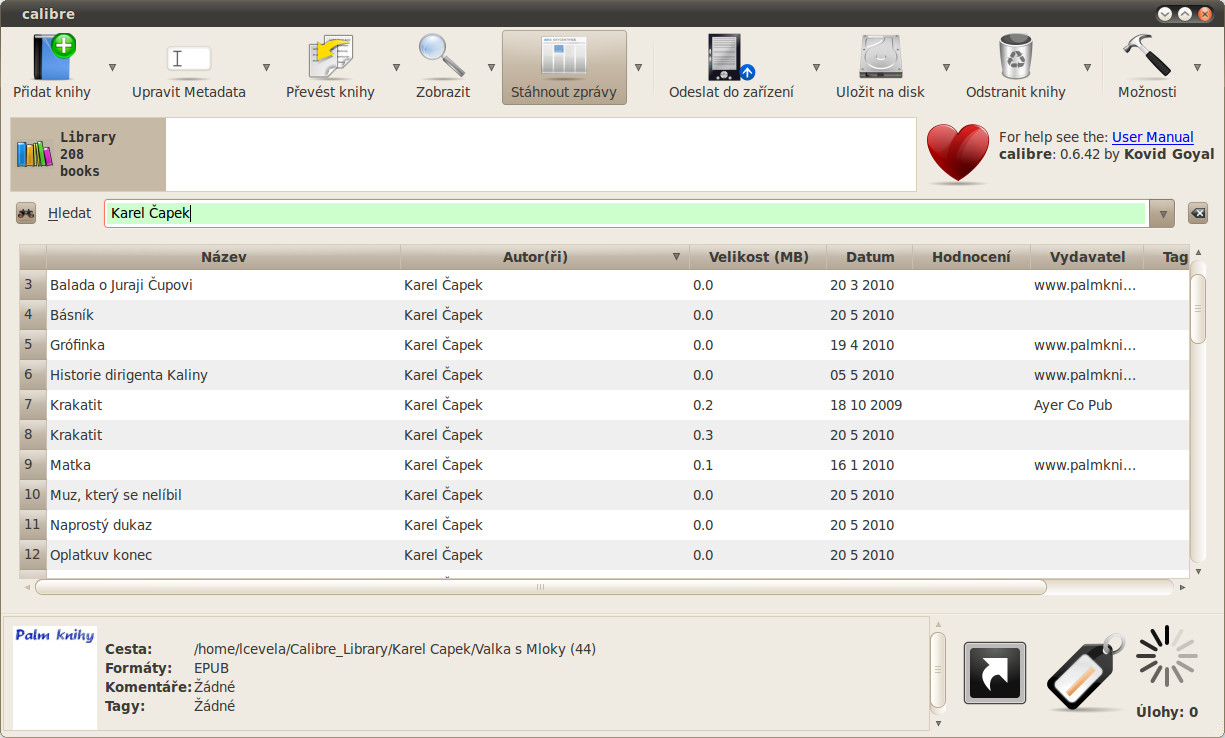This screenshot has height=738, width=1225.
Task: Open Upravit Metadata editor icon
Action: pyautogui.click(x=188, y=57)
